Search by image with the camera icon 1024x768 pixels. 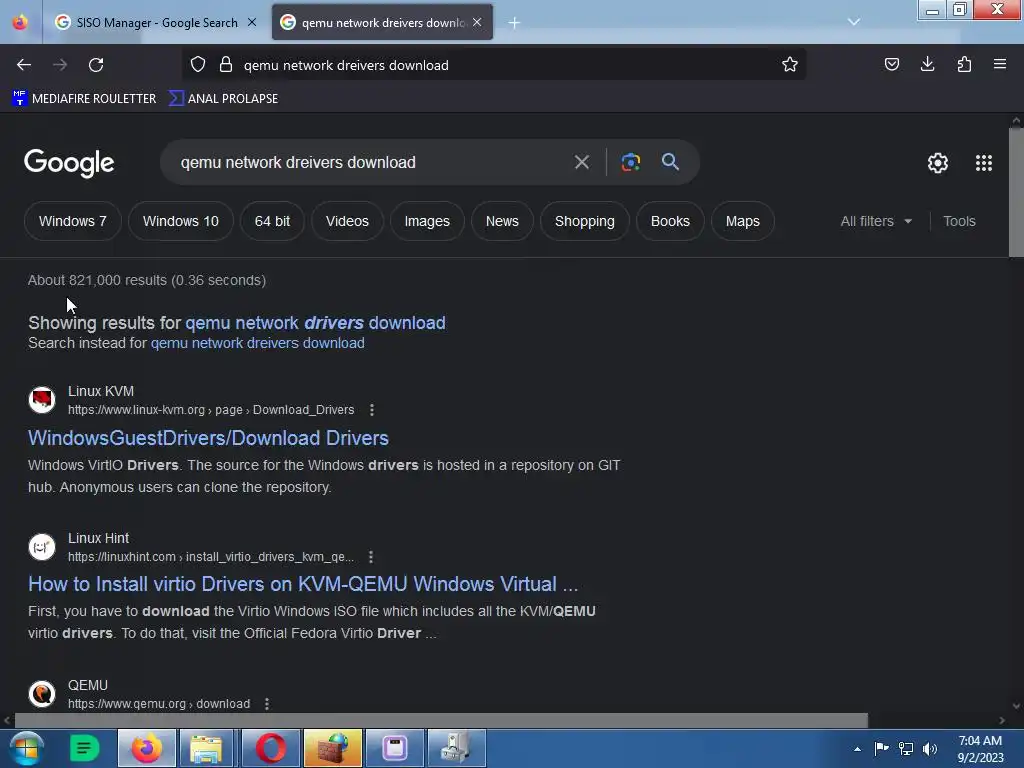point(630,162)
